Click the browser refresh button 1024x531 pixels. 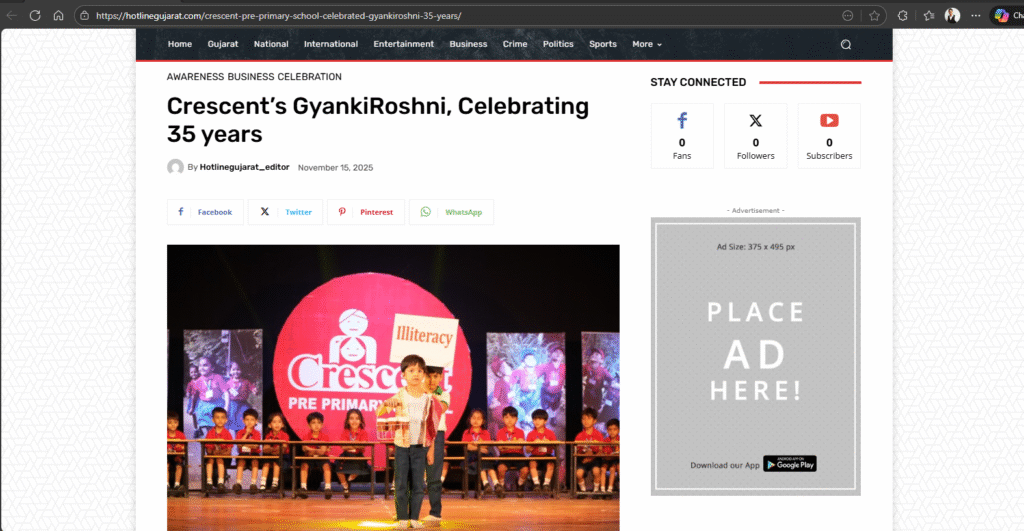click(35, 16)
